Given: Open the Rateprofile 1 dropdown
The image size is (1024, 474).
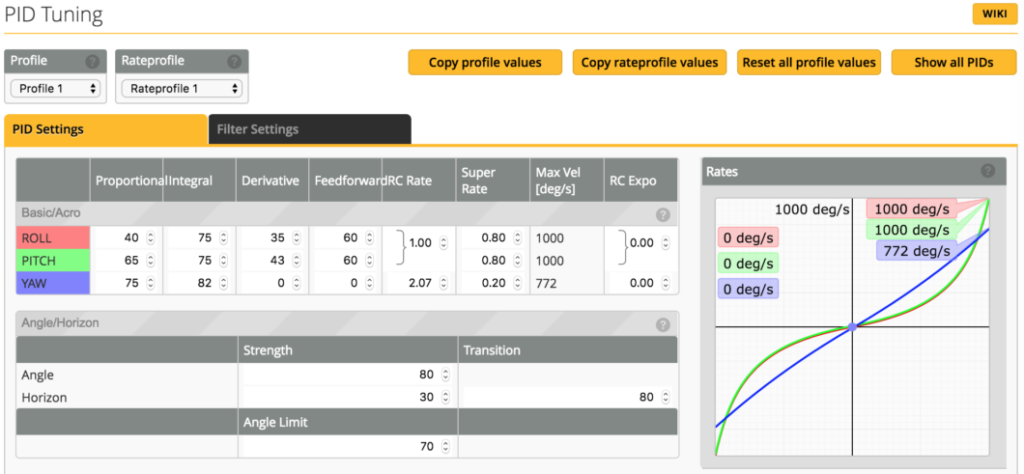Looking at the screenshot, I should click(181, 88).
